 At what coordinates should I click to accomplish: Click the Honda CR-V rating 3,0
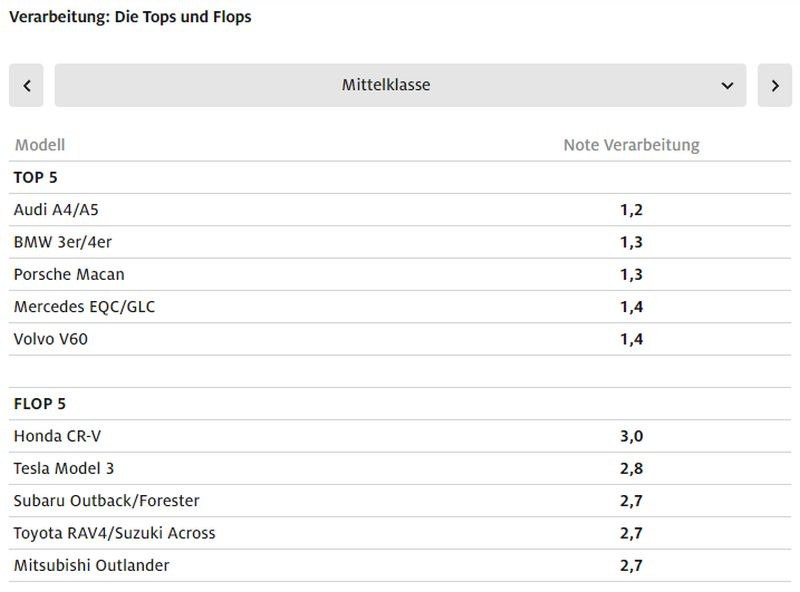click(631, 436)
